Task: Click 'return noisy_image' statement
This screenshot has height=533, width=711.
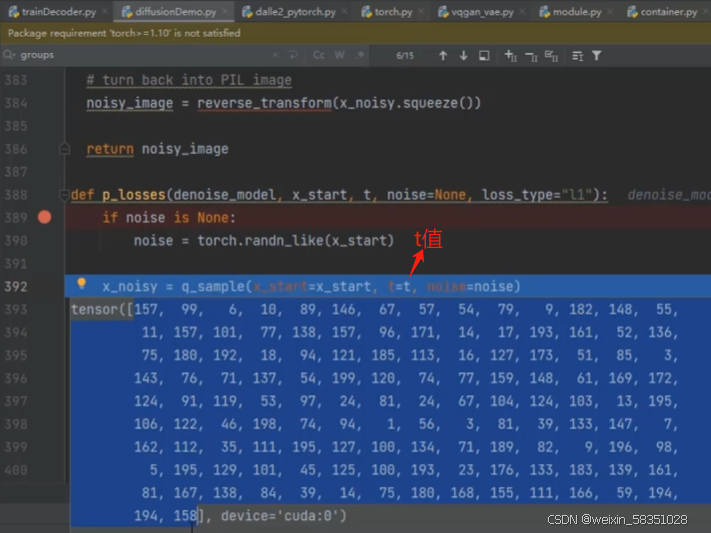Action: tap(157, 149)
